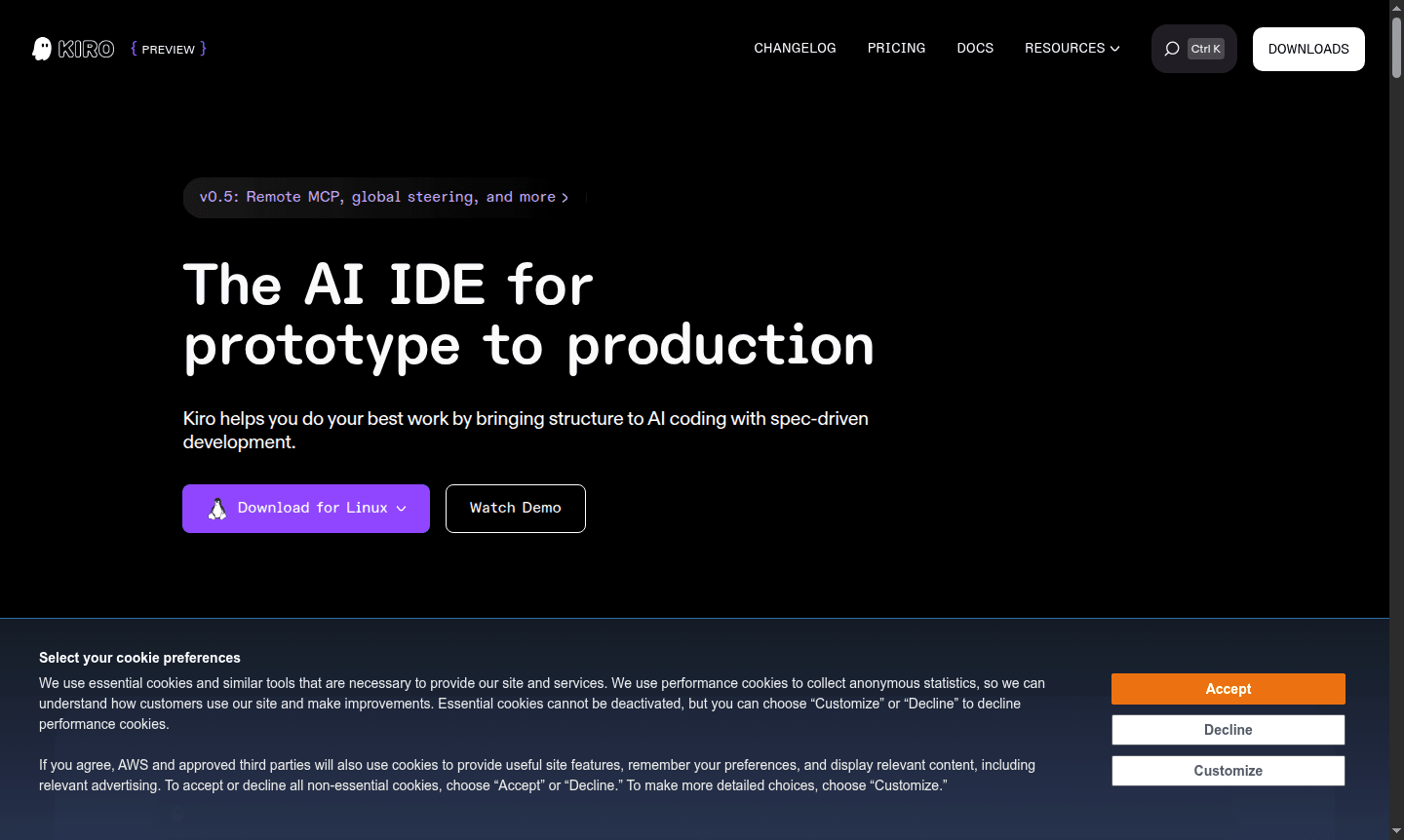The image size is (1404, 840).
Task: Accept the cookie preferences
Action: click(x=1228, y=689)
